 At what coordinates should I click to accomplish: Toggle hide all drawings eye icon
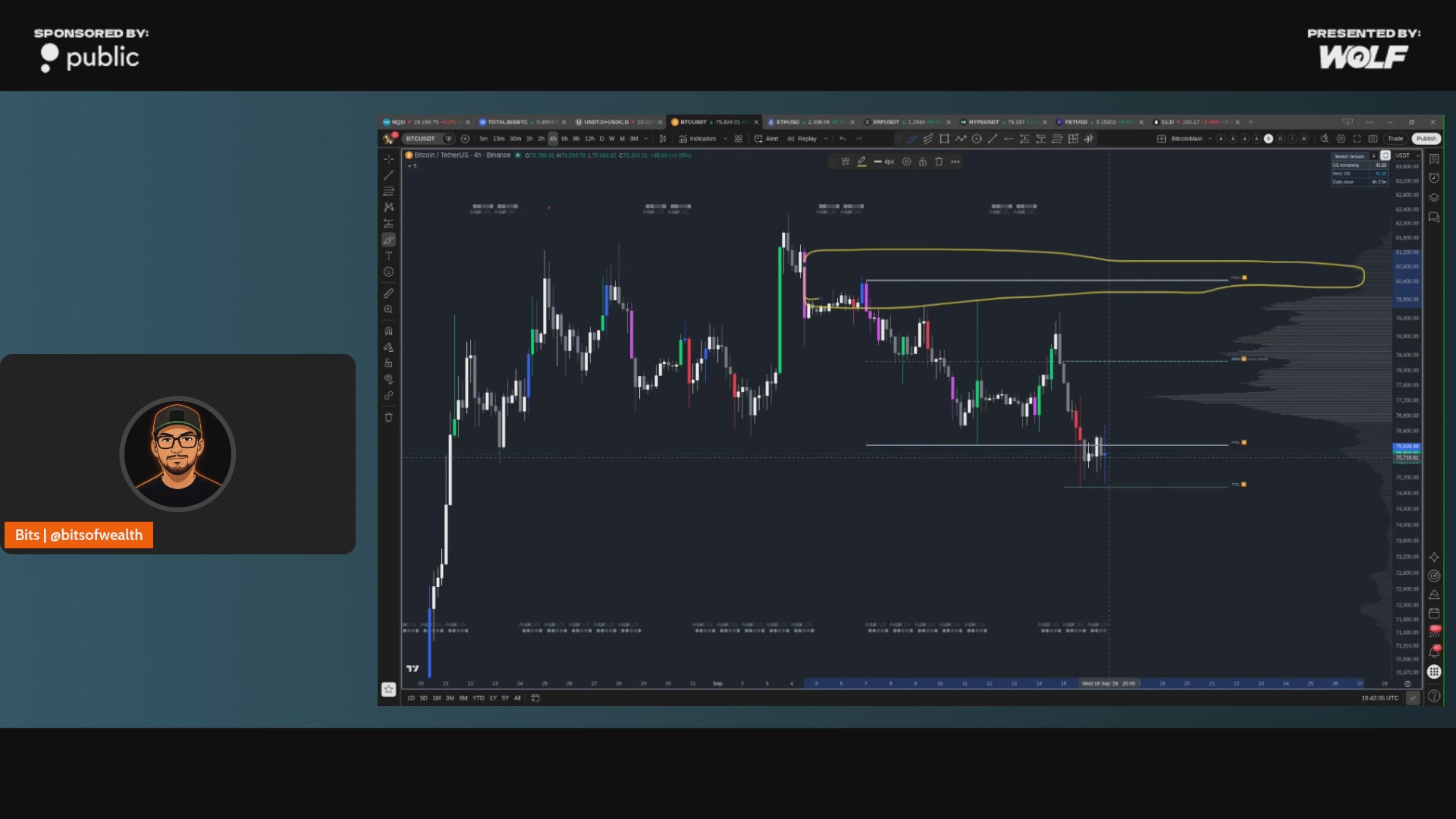[x=388, y=379]
